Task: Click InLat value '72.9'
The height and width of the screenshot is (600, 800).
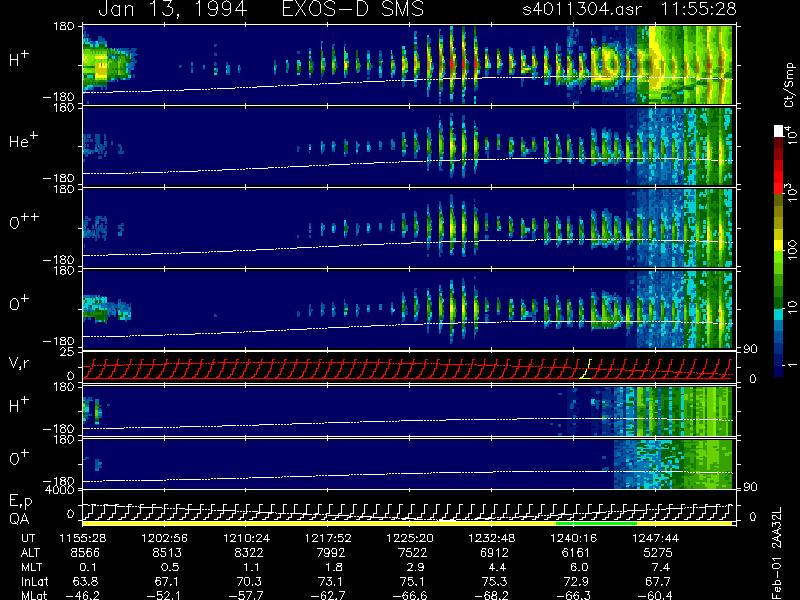Action: point(576,581)
